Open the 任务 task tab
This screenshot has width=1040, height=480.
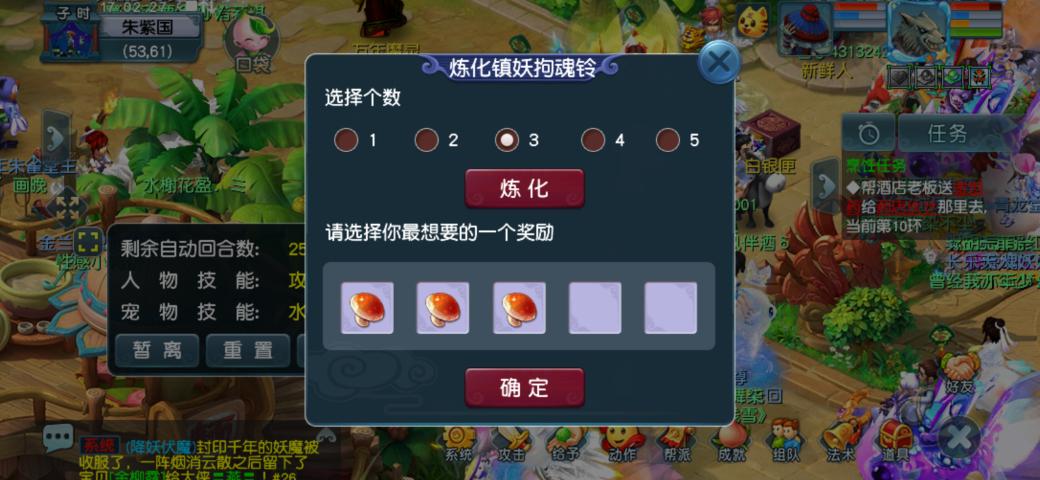947,134
